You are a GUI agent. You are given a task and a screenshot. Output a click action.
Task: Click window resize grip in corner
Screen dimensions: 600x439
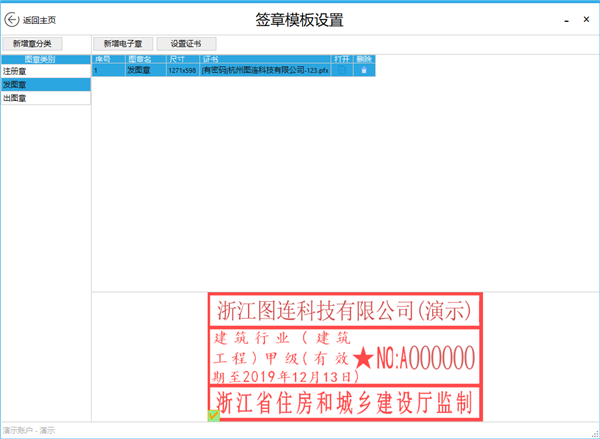[595, 434]
